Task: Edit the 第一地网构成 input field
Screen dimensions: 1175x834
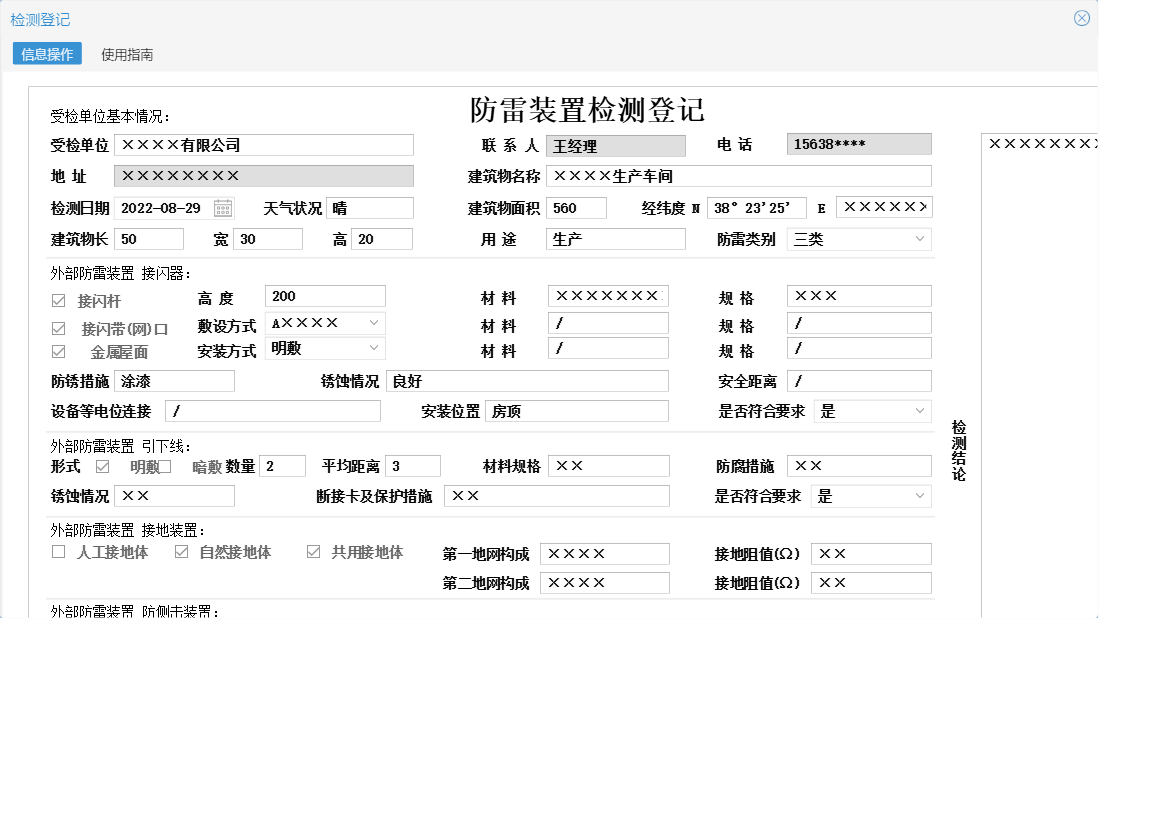Action: point(605,553)
